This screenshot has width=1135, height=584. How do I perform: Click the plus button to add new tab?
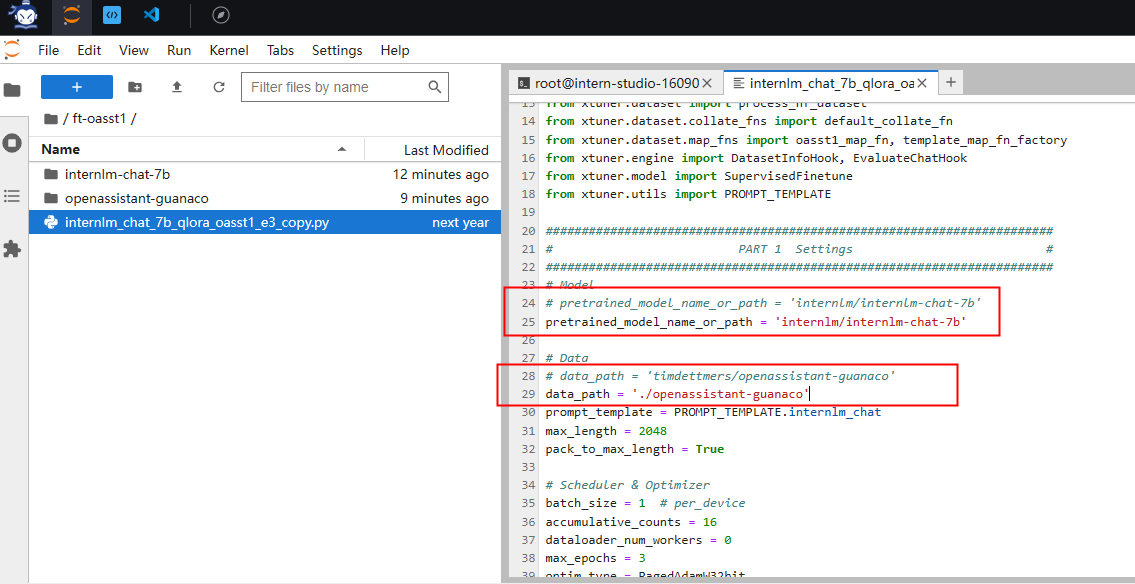[x=951, y=82]
